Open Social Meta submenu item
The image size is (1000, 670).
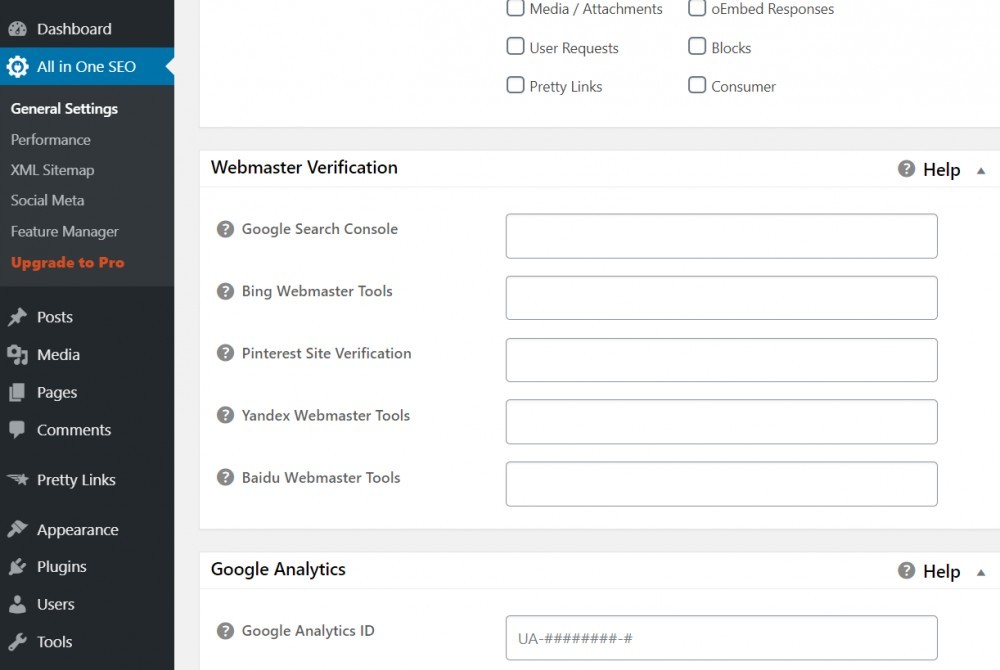pos(47,200)
